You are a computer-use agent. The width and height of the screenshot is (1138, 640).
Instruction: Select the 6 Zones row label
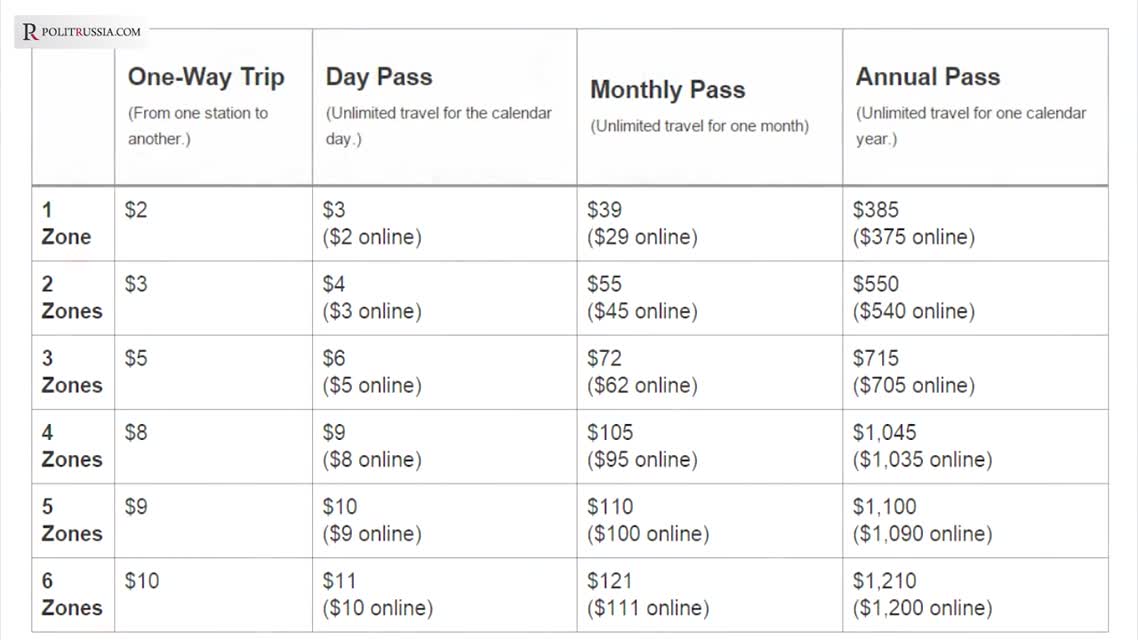72,594
